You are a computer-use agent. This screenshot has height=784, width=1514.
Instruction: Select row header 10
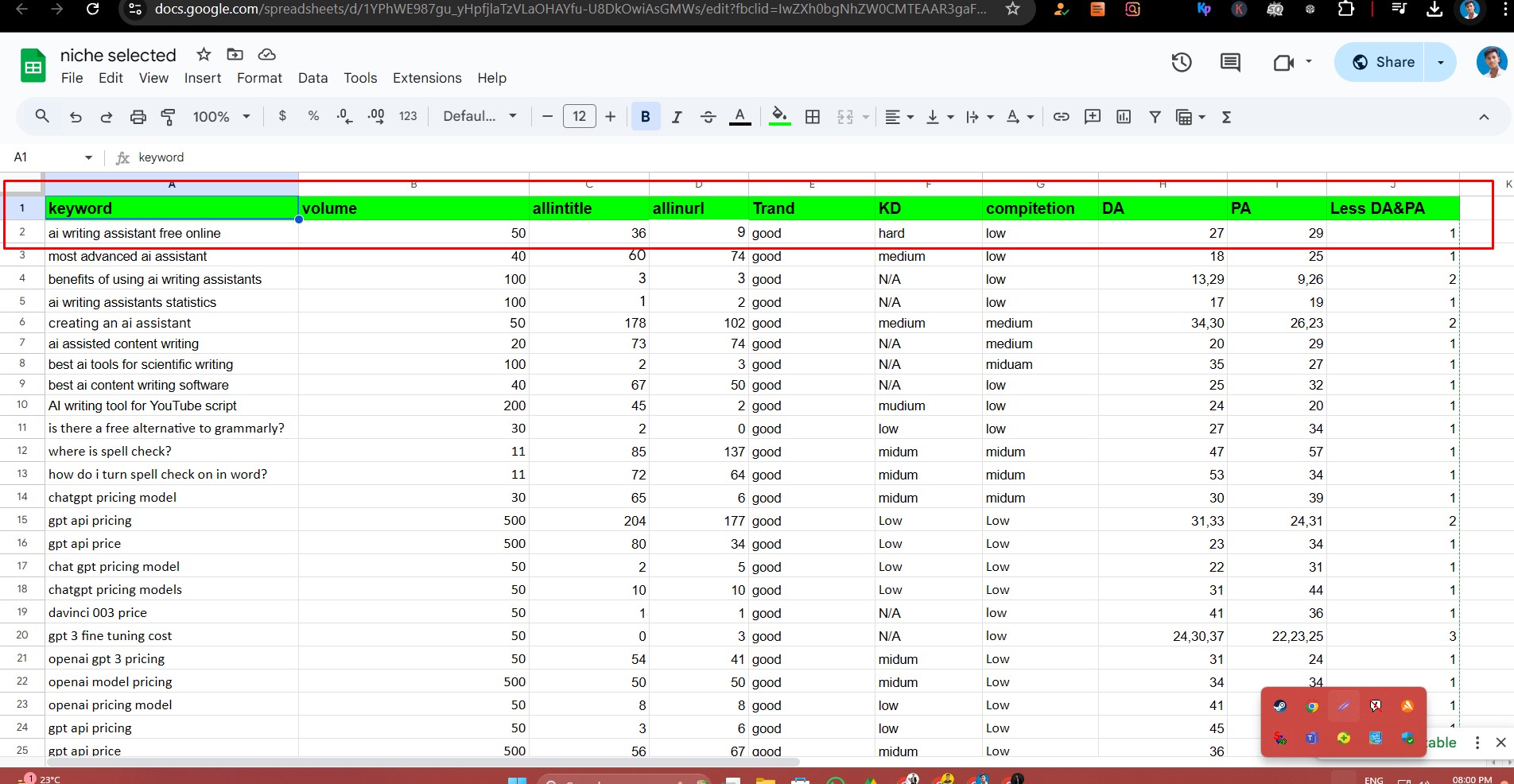(22, 405)
